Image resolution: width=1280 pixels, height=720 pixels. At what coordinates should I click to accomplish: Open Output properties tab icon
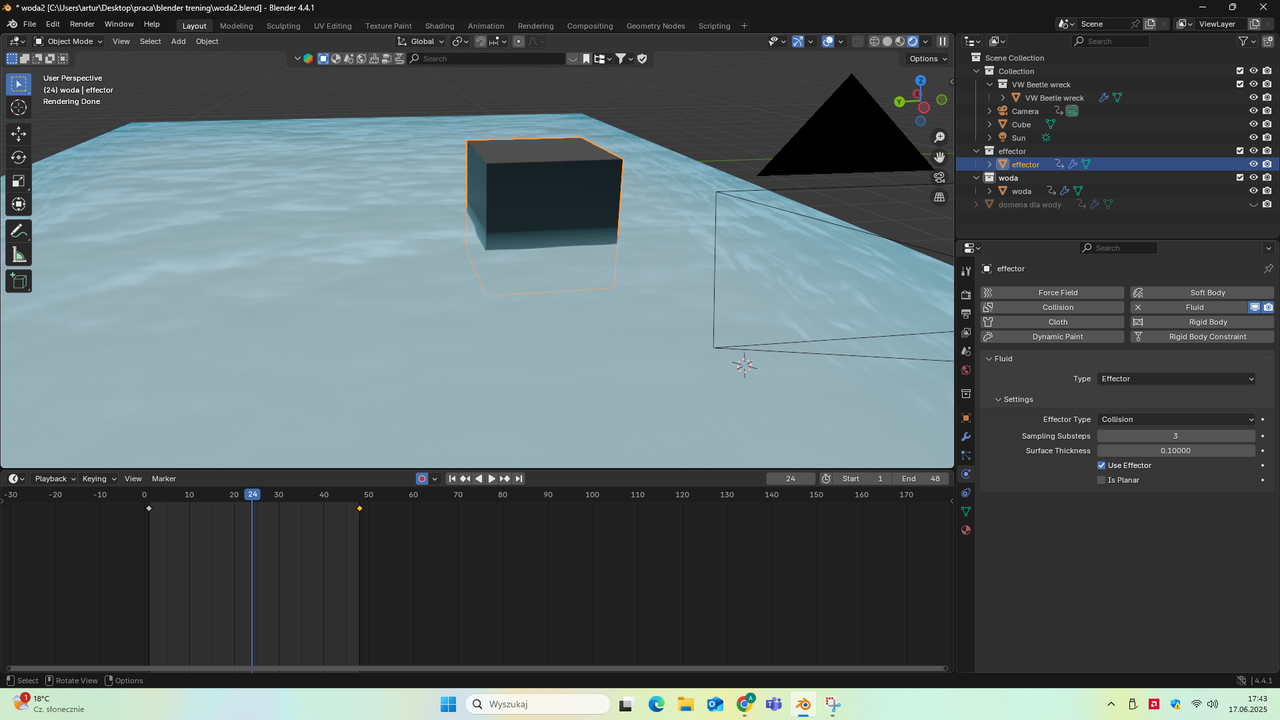point(966,314)
